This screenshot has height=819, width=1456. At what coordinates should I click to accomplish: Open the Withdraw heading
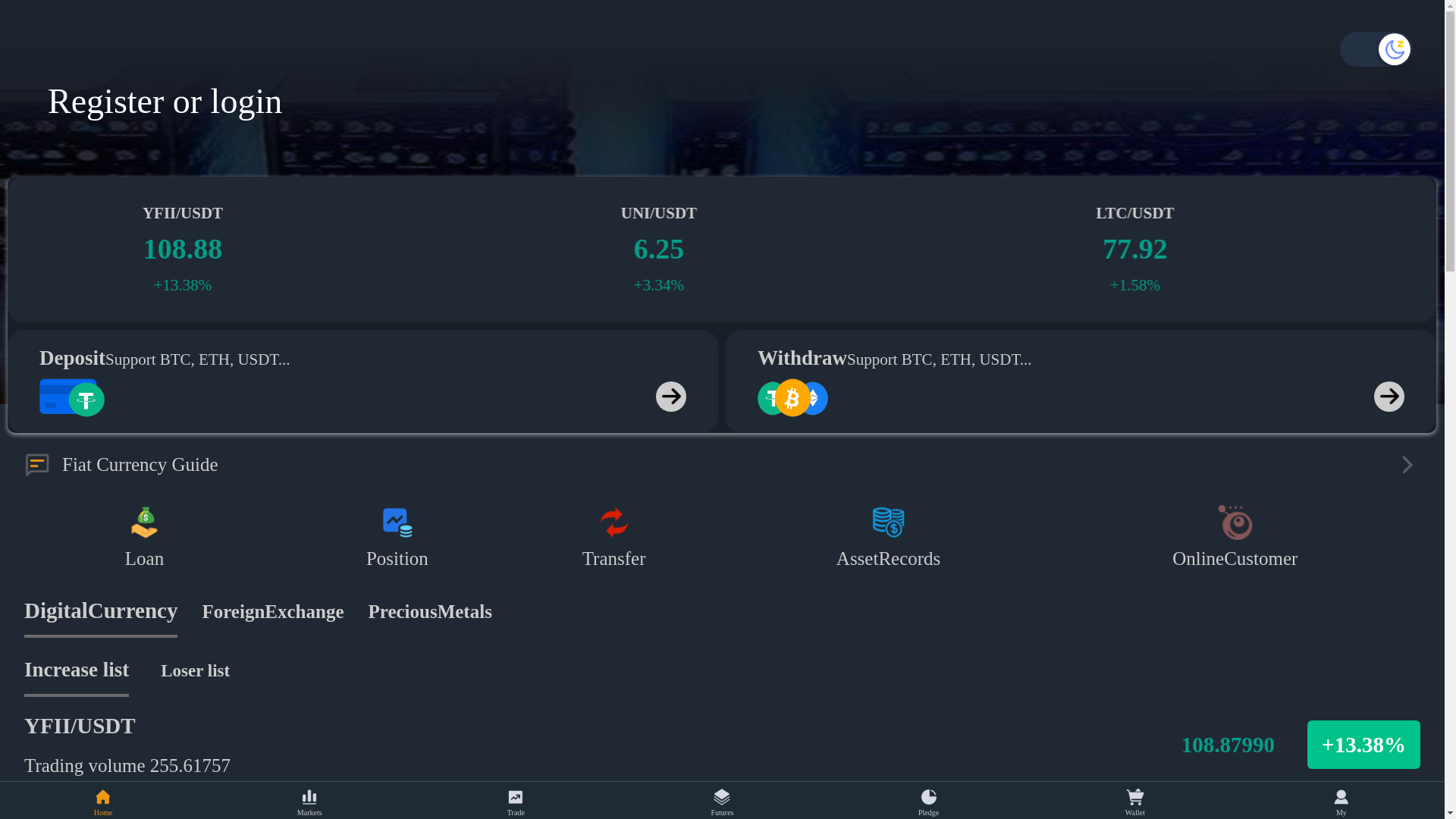point(802,358)
